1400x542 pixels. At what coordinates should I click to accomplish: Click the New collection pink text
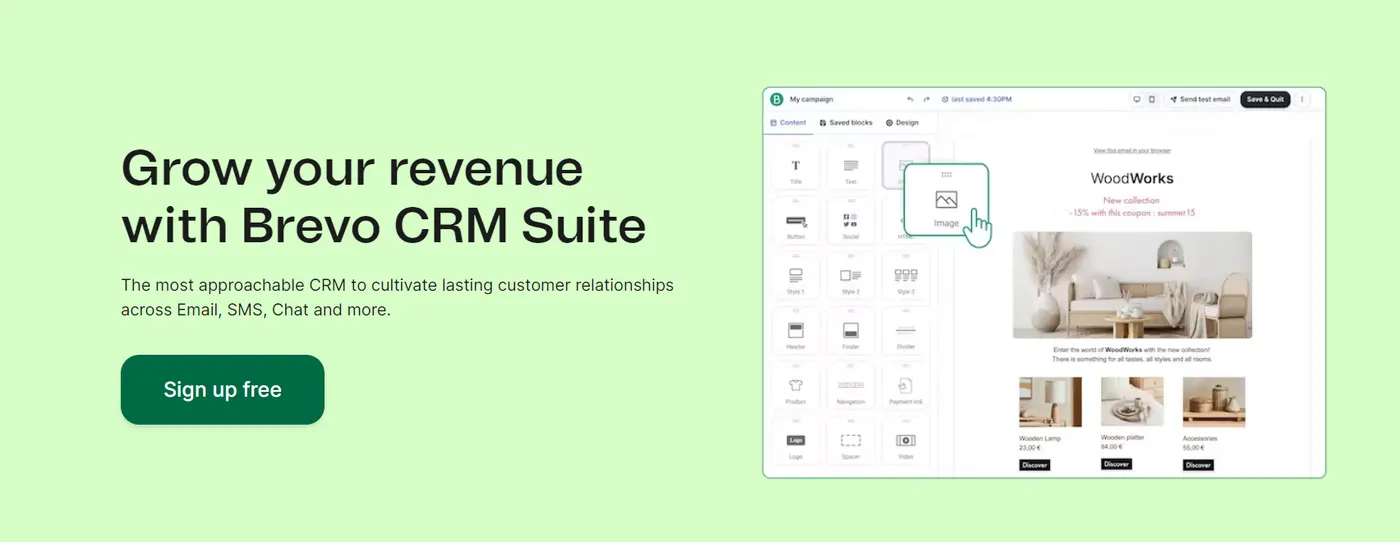tap(1132, 200)
